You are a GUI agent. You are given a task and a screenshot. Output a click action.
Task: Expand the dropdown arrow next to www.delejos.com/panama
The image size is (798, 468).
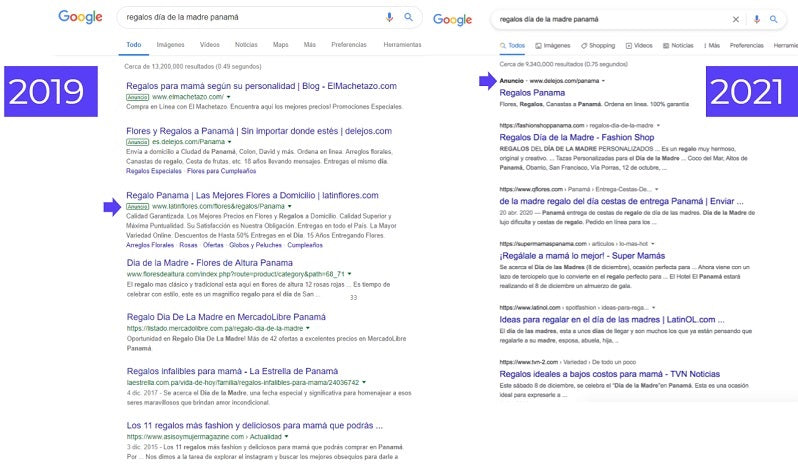pos(604,81)
